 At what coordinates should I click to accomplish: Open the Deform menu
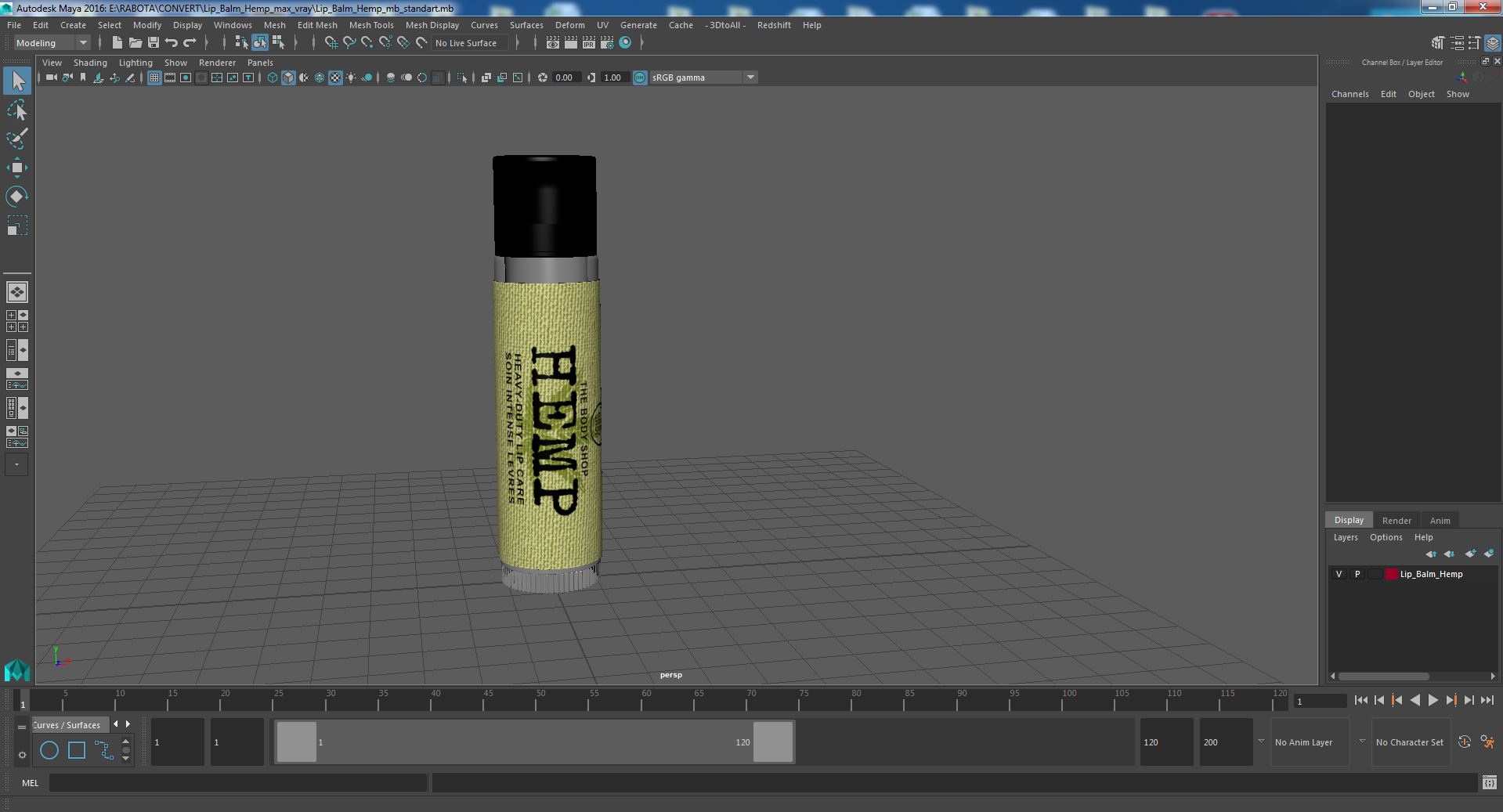[x=569, y=25]
